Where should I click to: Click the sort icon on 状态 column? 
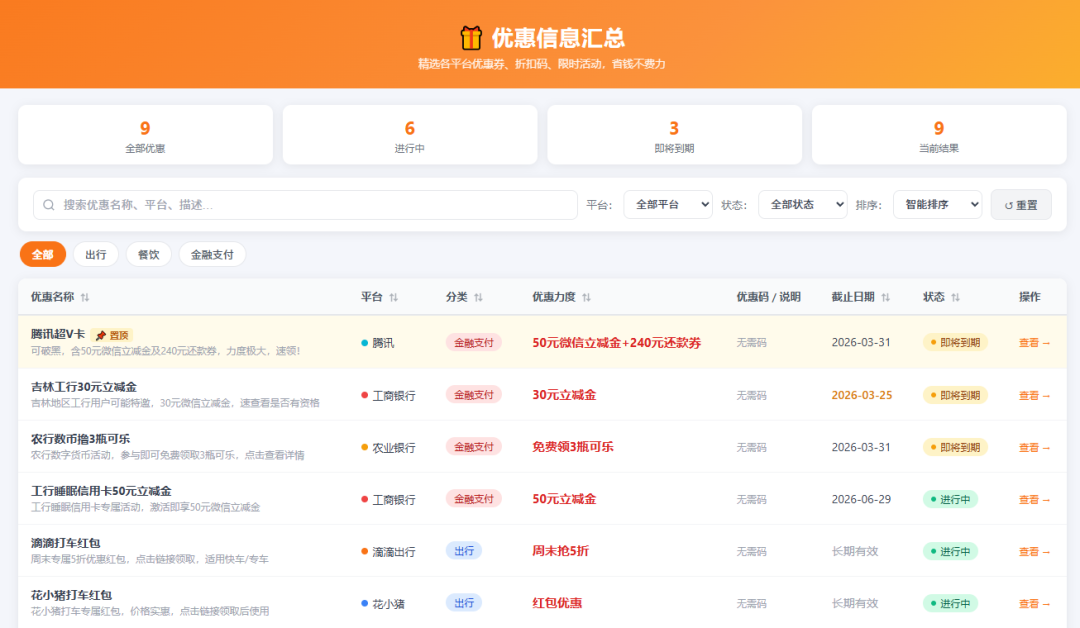coord(956,297)
